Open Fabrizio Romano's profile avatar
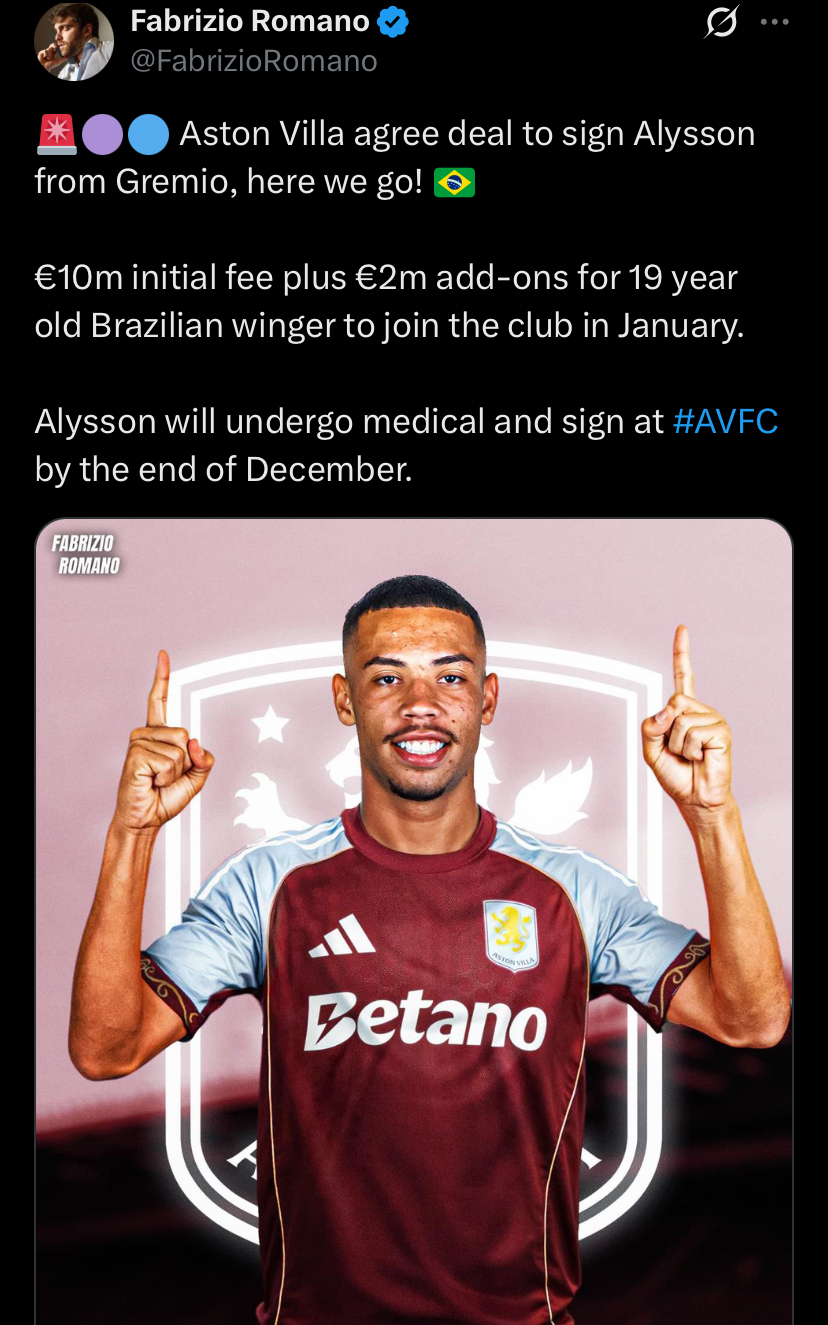 pos(74,42)
